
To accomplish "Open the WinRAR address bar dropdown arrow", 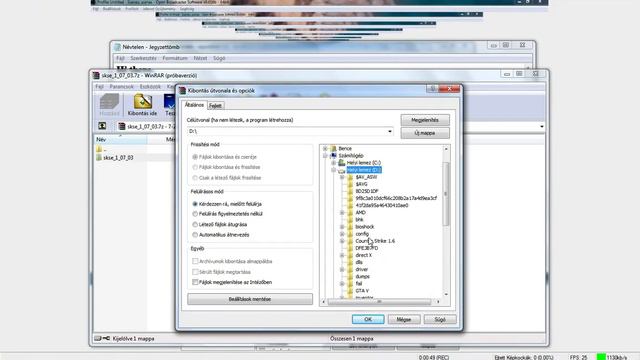I will click(542, 127).
